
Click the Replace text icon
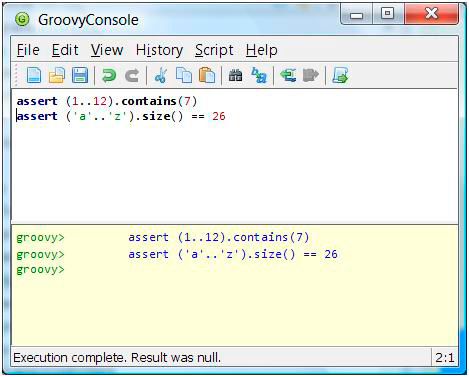[x=259, y=75]
